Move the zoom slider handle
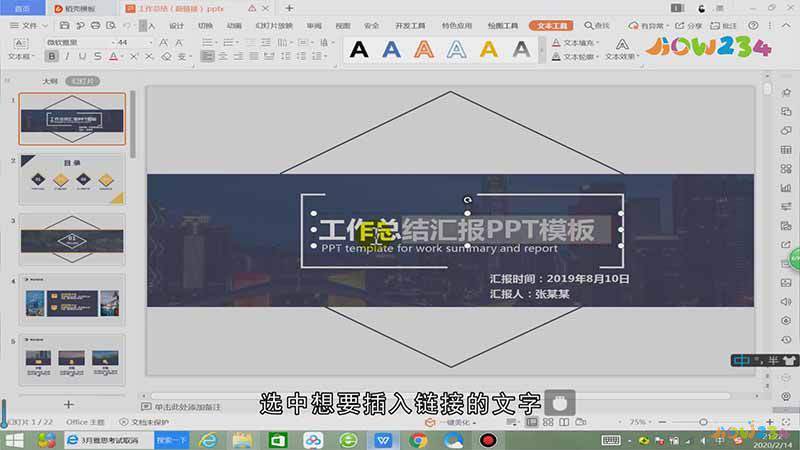800x450 pixels. [703, 422]
